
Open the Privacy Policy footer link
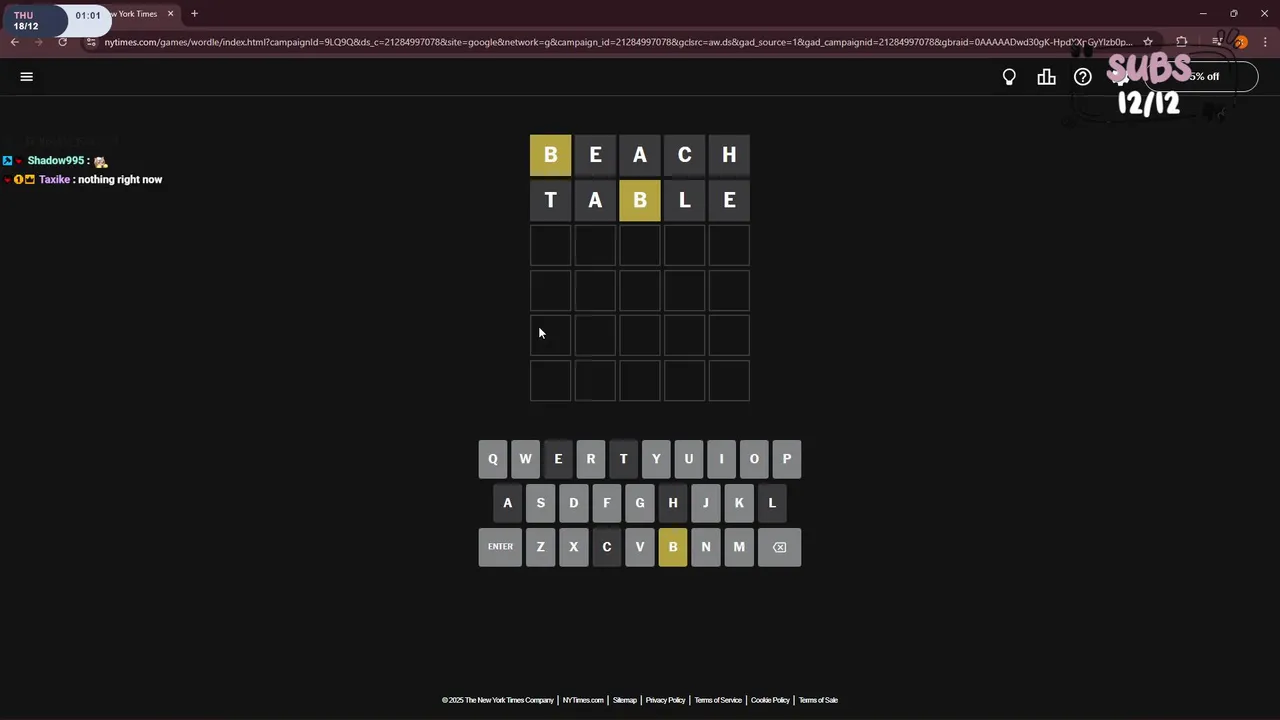[665, 700]
